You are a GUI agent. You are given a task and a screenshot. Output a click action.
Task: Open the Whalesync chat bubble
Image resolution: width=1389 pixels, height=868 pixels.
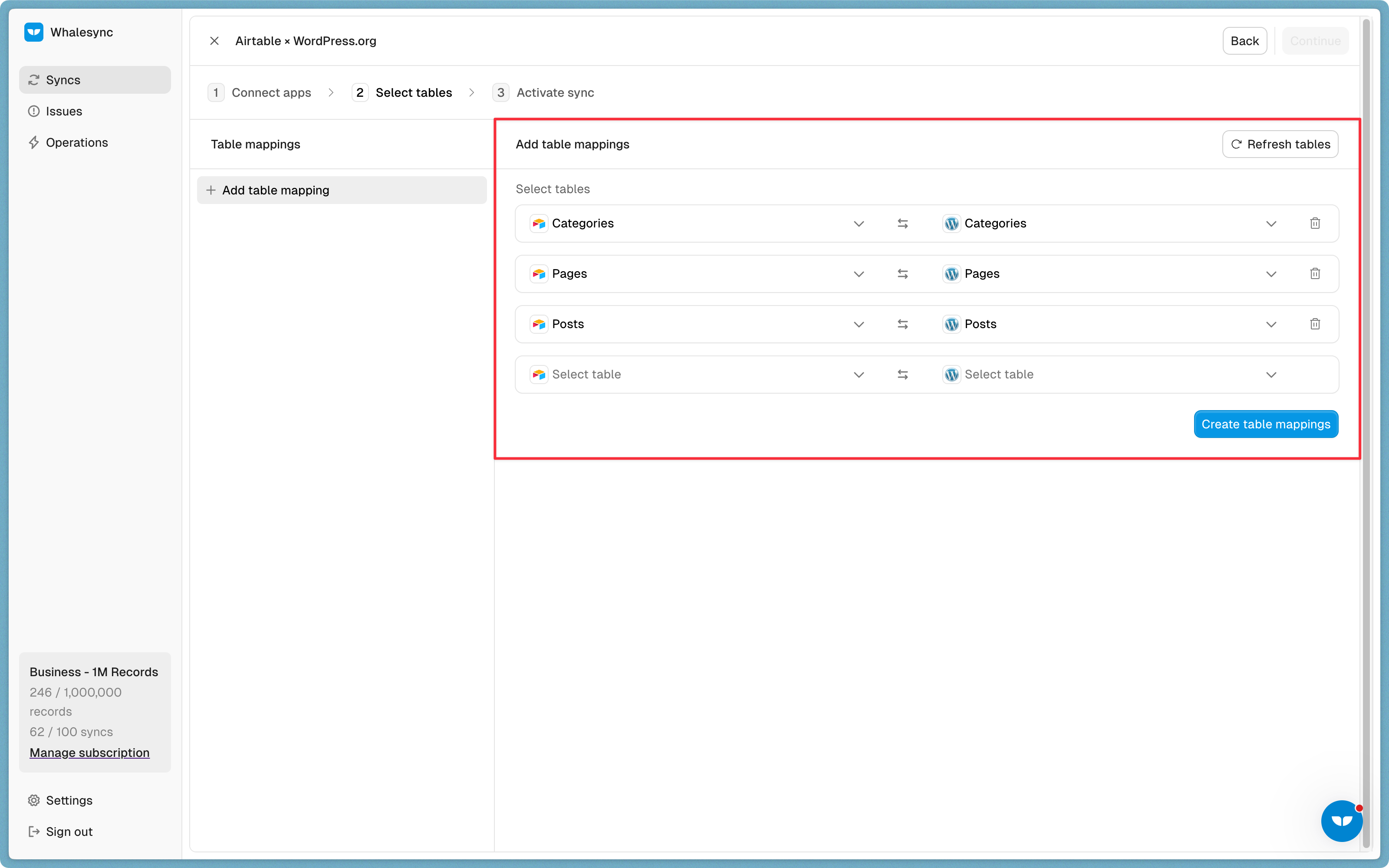[x=1341, y=821]
